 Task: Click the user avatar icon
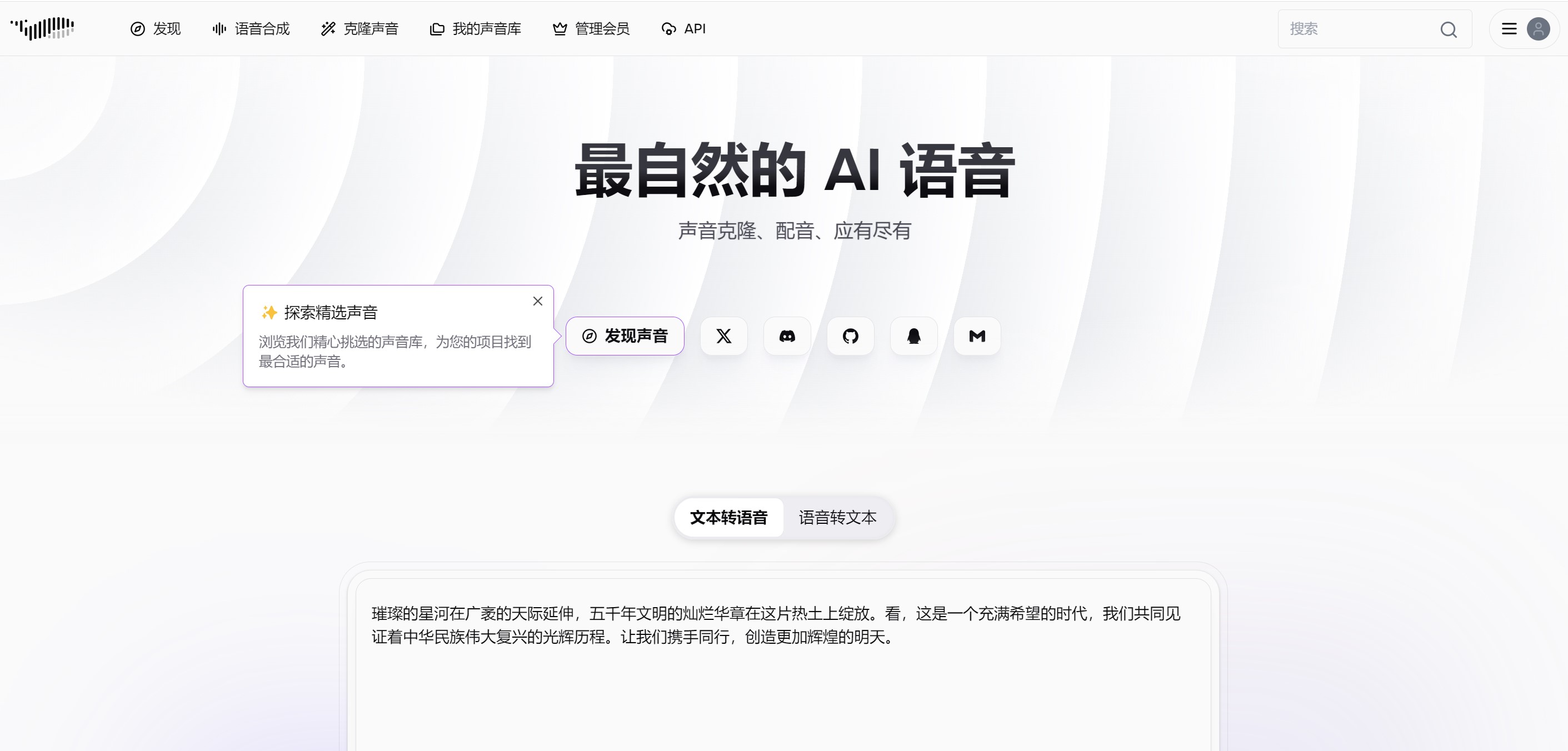(1537, 28)
